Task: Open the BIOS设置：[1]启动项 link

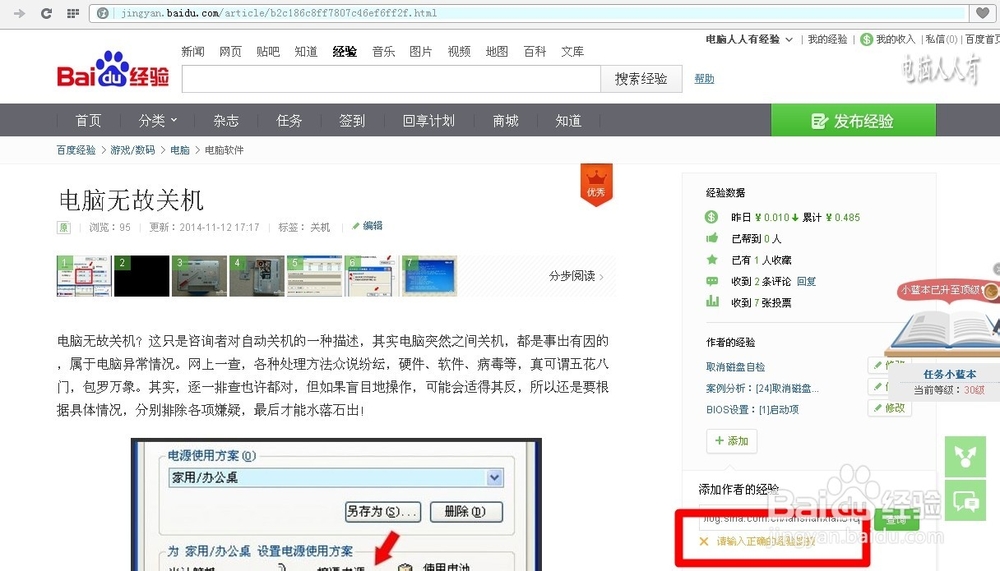Action: pos(752,410)
